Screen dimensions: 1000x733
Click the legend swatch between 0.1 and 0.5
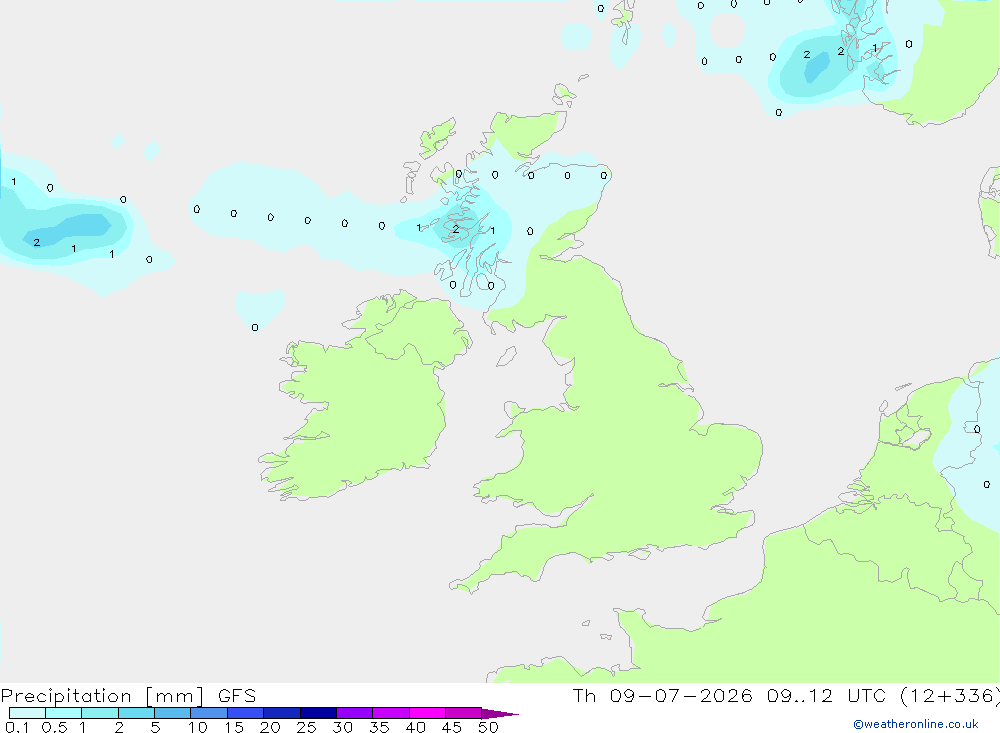27,713
